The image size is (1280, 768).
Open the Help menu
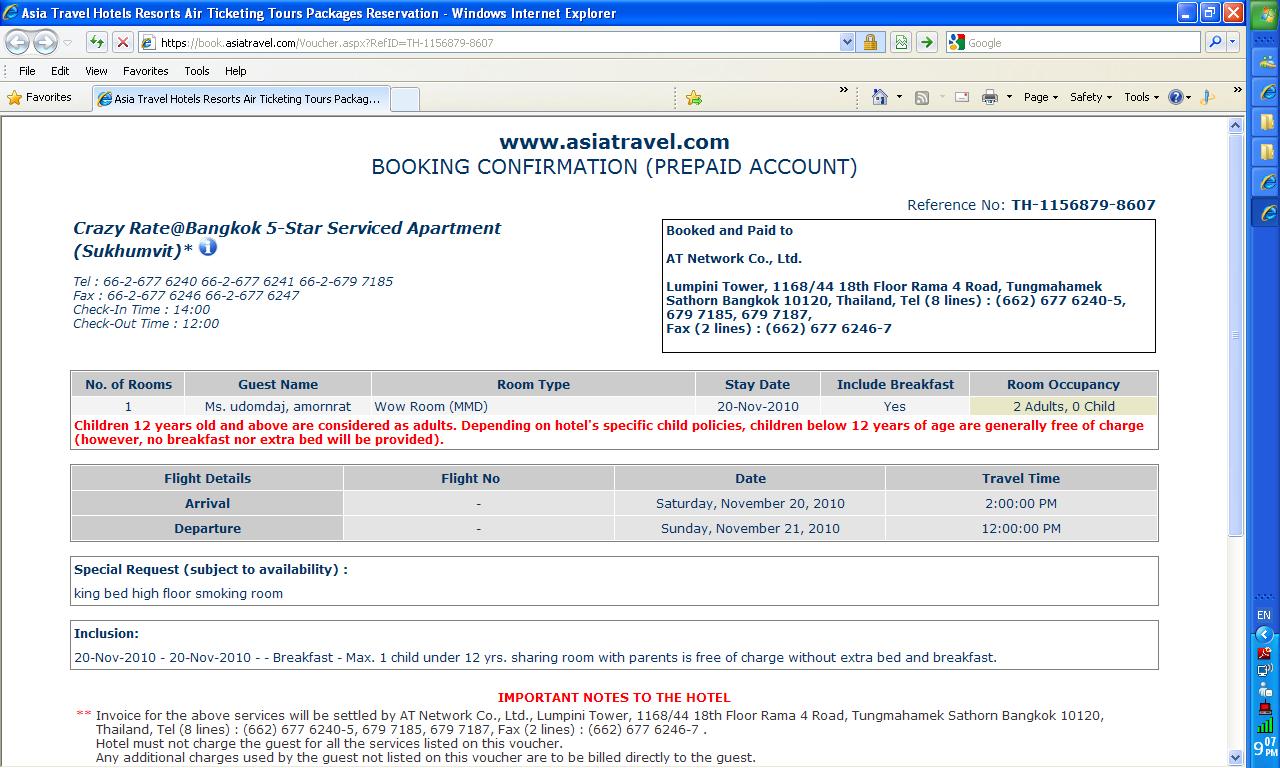pyautogui.click(x=236, y=71)
